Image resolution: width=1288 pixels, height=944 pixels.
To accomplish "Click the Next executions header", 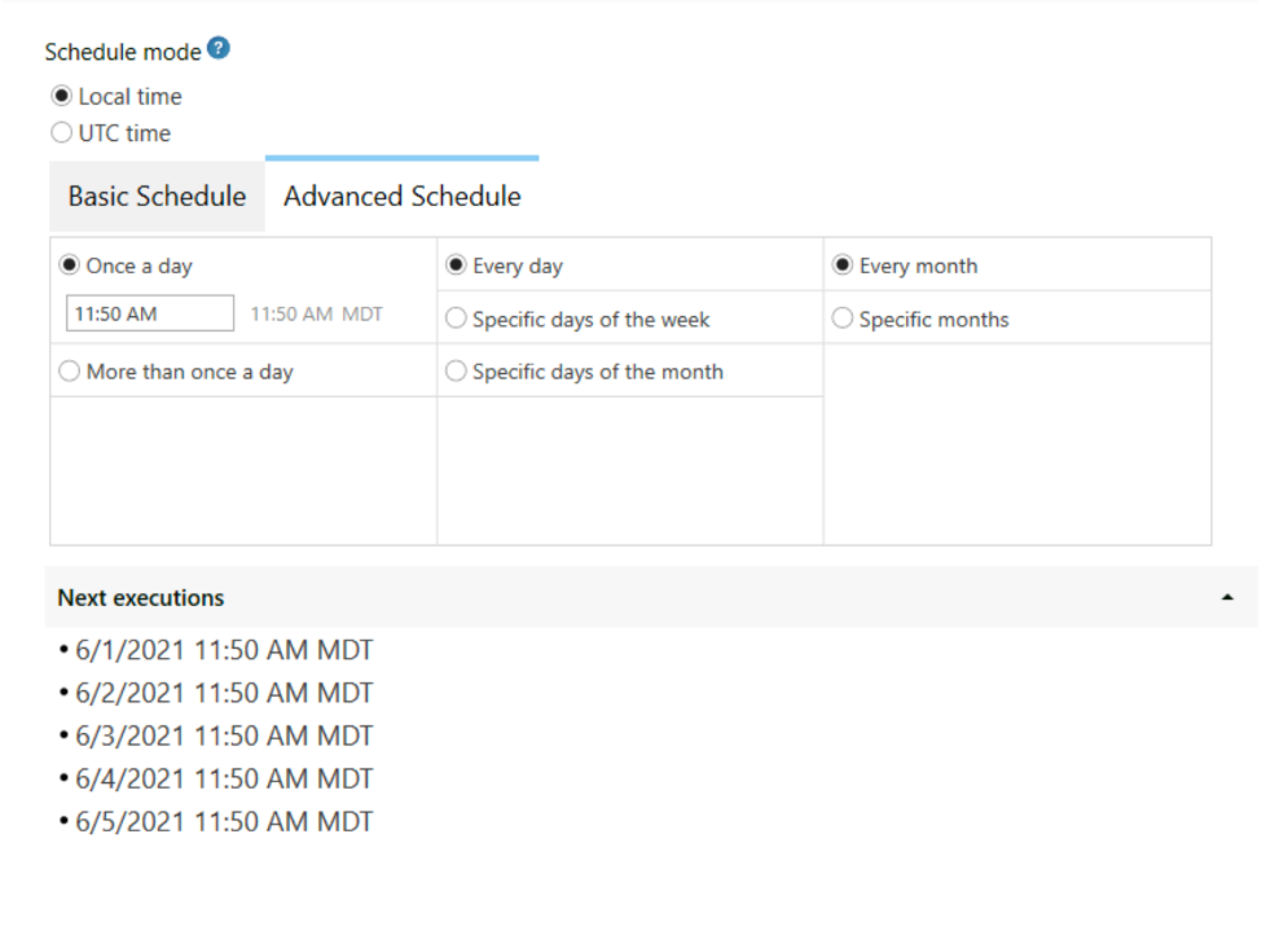I will [140, 598].
